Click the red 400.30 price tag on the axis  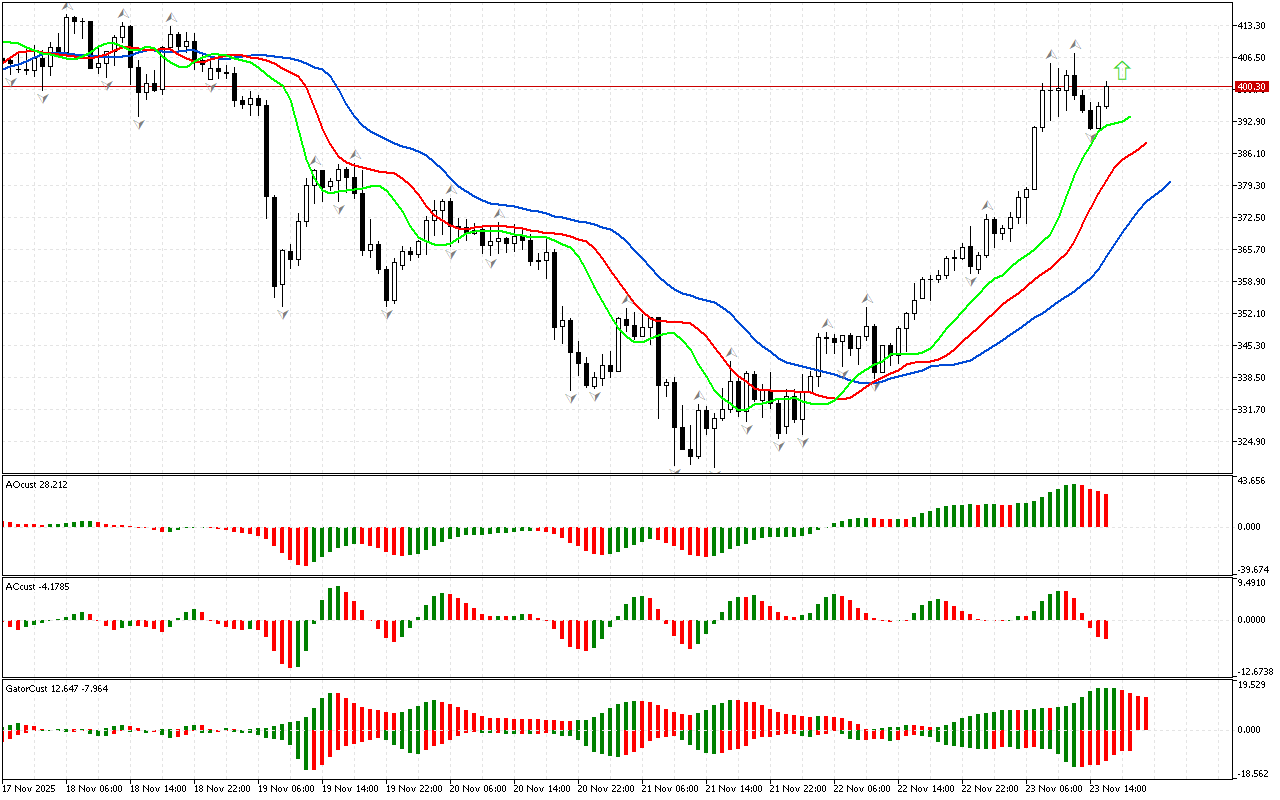click(1251, 87)
